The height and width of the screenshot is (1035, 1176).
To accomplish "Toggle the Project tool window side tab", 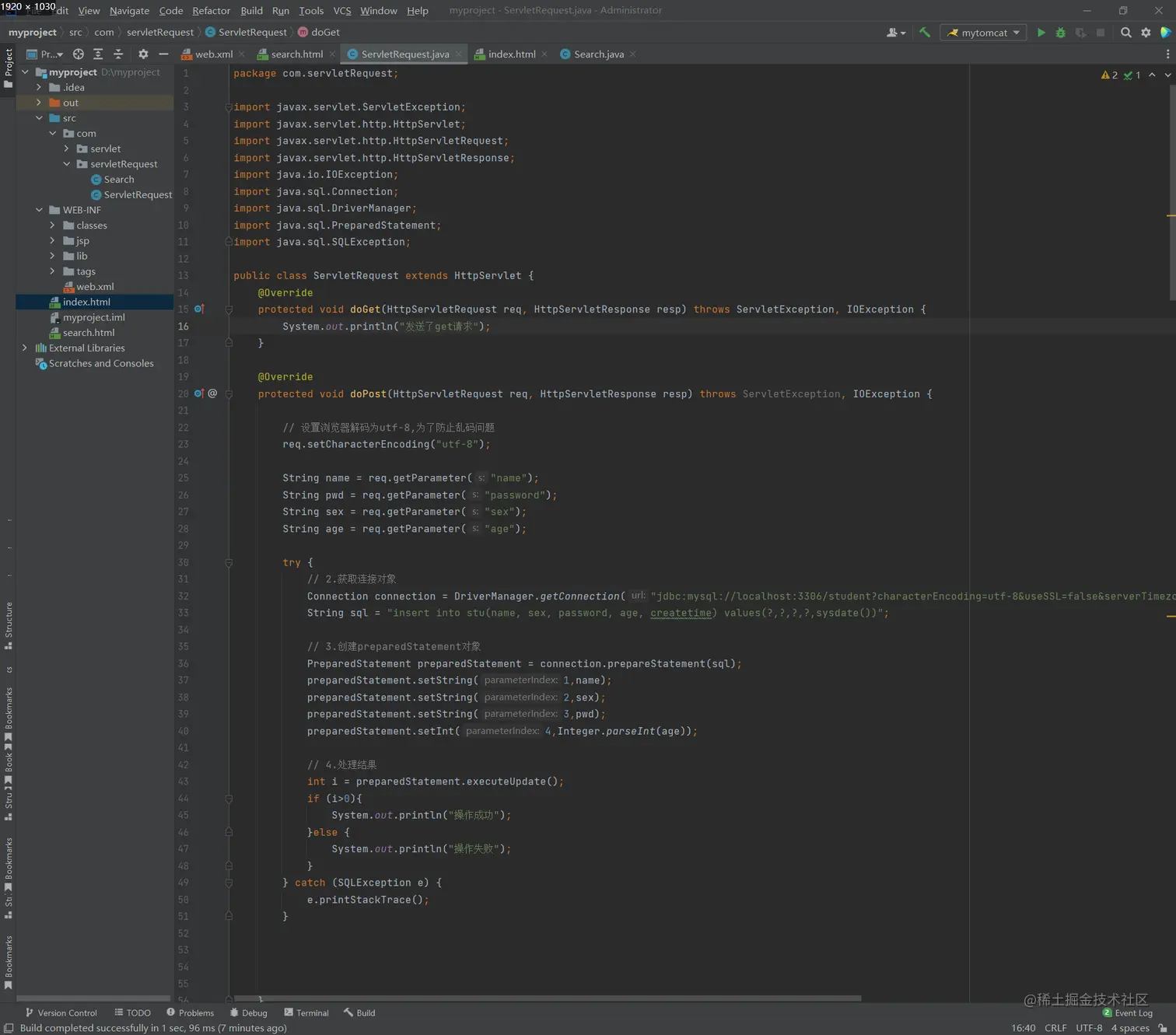I will tap(9, 68).
